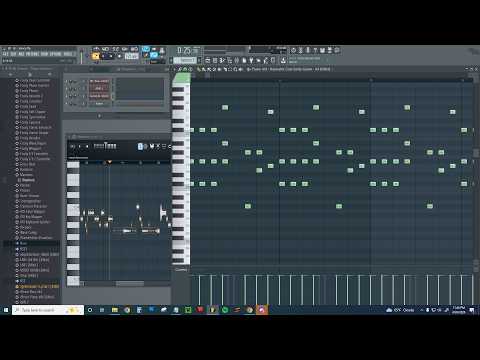Click the 0:75 time display
Screen dimensions: 480x360
(187, 51)
